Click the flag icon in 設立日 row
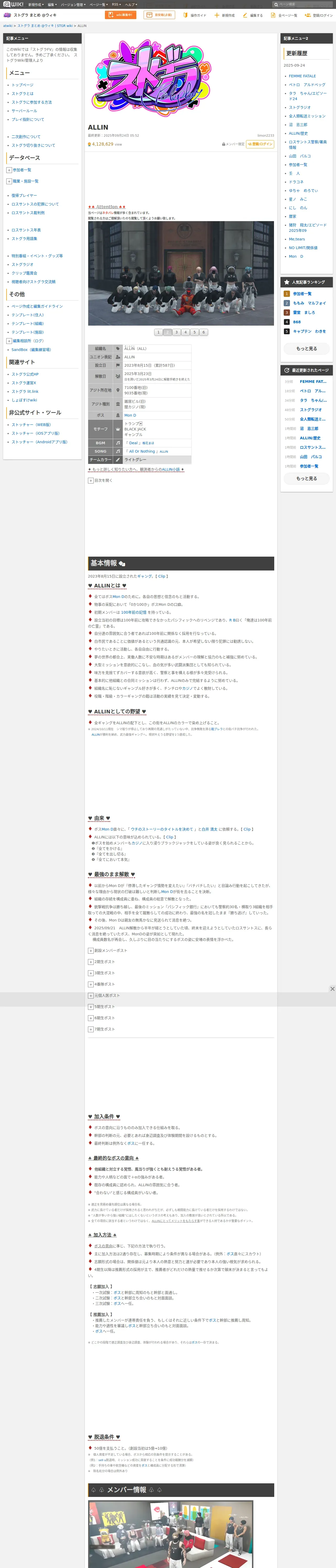Screen dimensions: 336x1568 [118, 365]
